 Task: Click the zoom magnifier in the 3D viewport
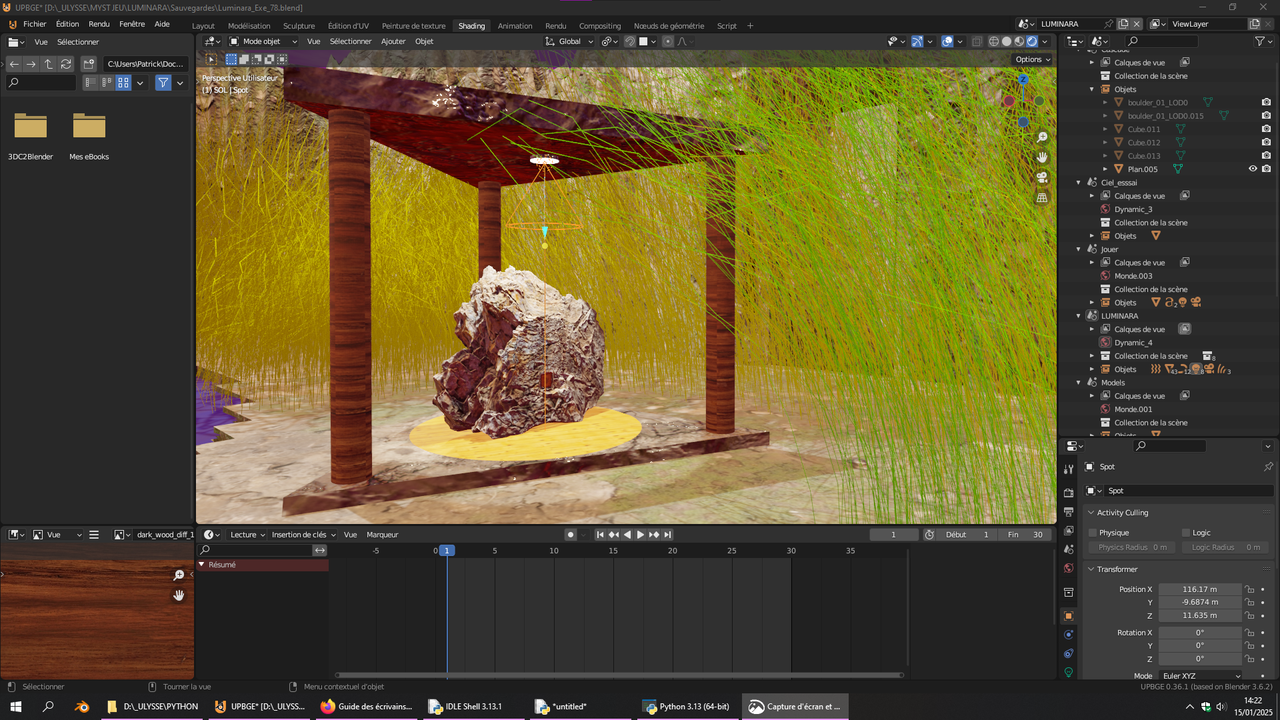(x=1042, y=137)
